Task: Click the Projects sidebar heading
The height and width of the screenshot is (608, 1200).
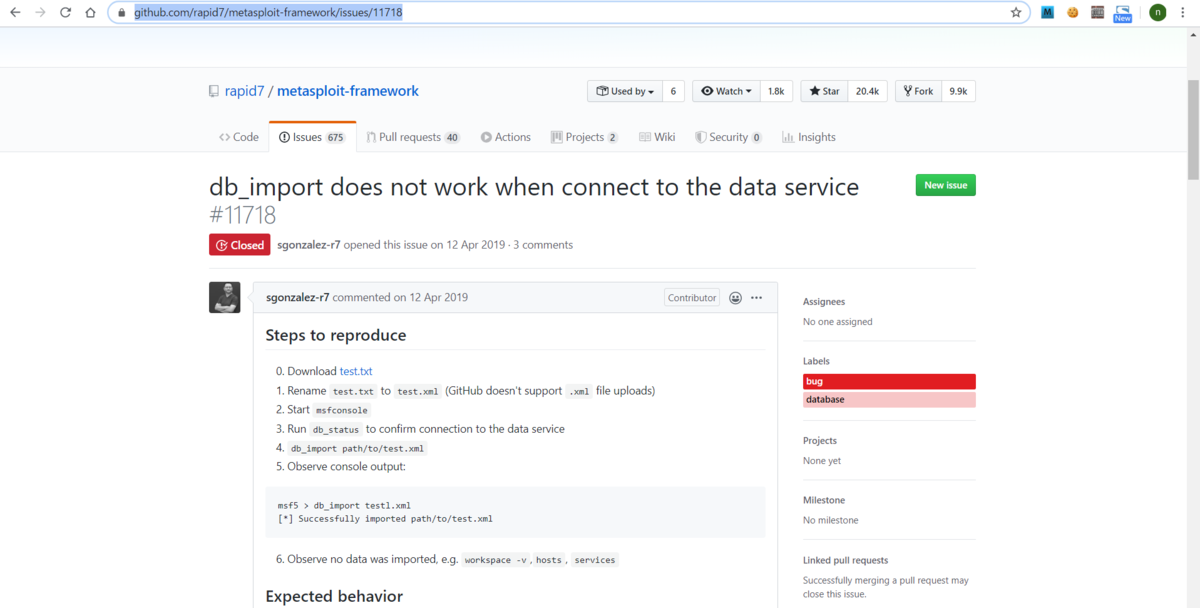Action: (x=820, y=441)
